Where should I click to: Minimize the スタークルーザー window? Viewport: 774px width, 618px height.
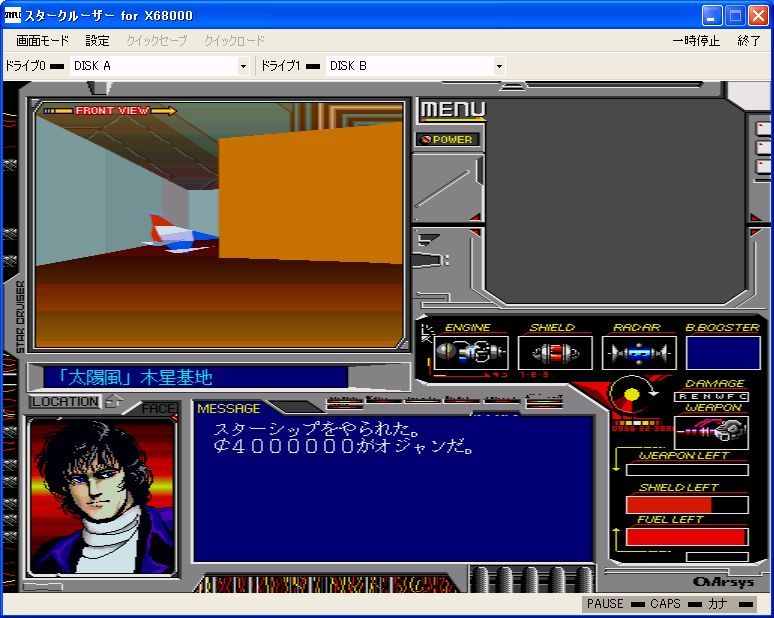pyautogui.click(x=711, y=16)
